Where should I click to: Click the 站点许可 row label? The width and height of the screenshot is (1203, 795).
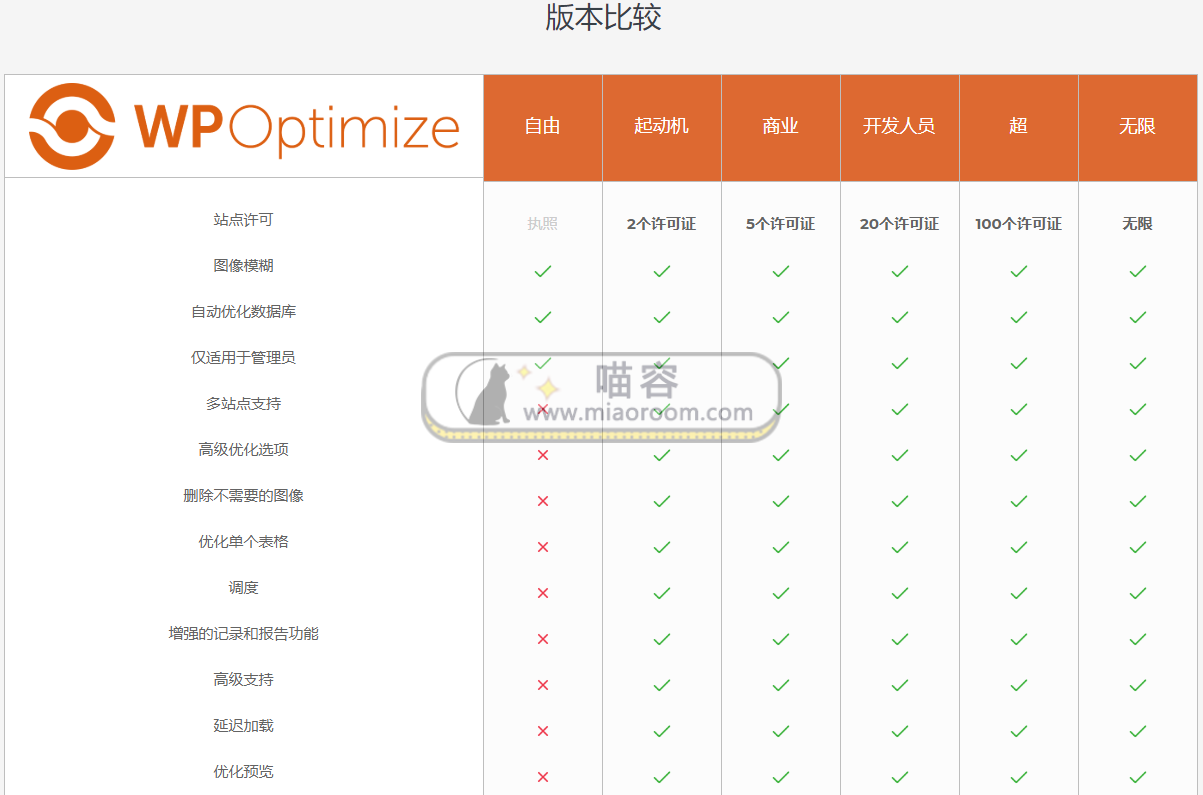point(243,220)
